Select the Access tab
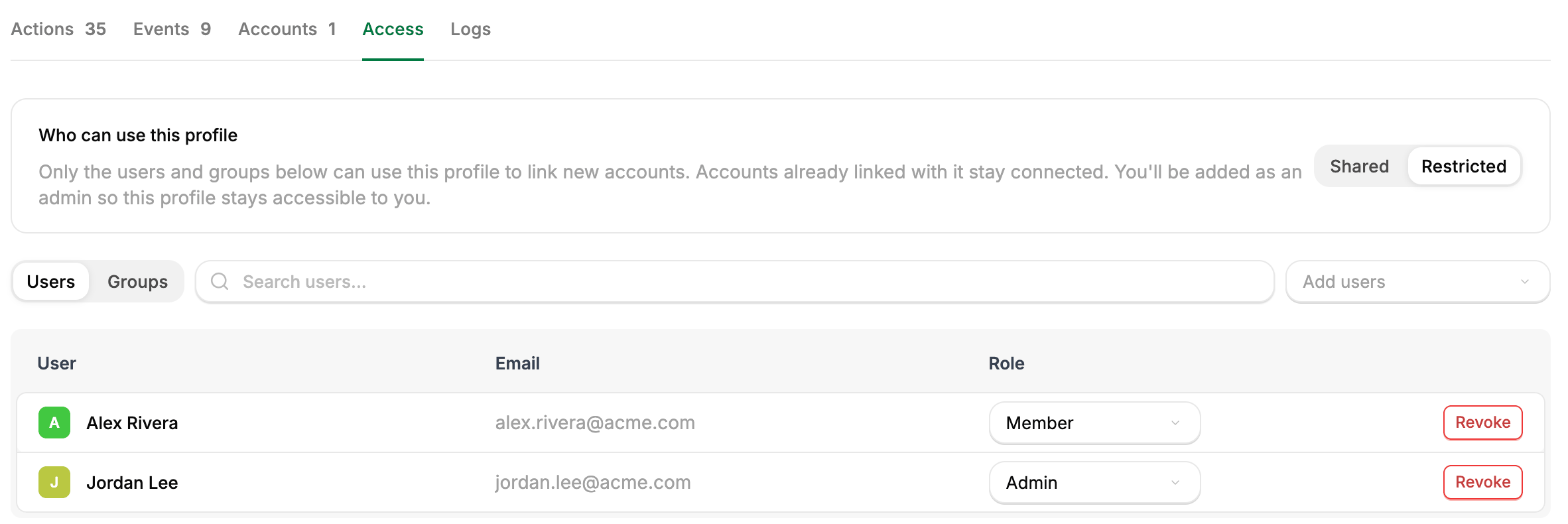Screen dimensions: 1568x524 [393, 29]
